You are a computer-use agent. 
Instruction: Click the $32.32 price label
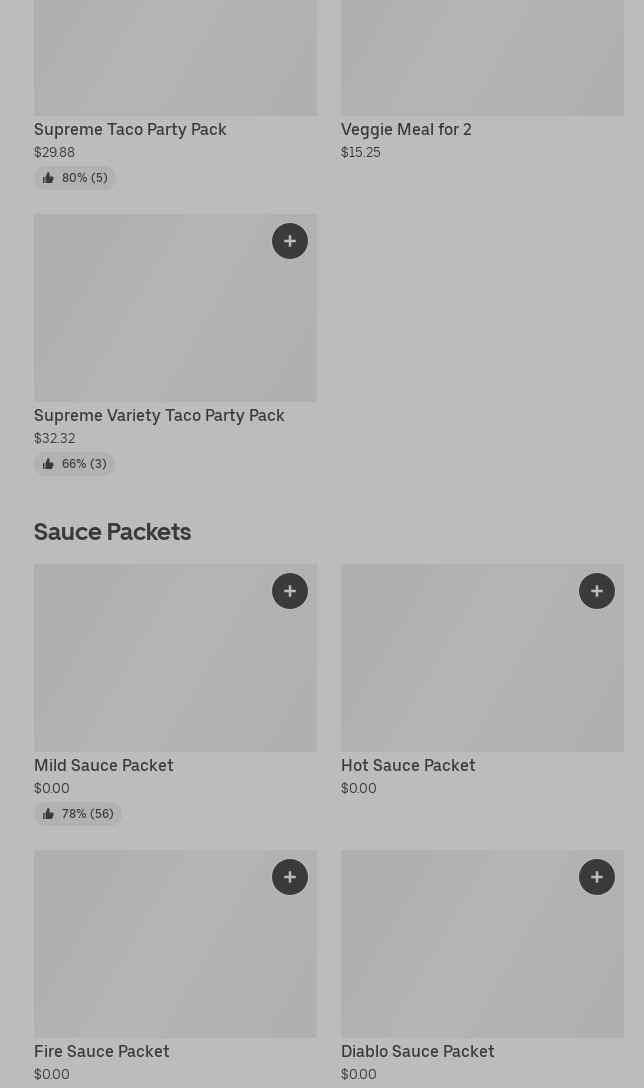click(x=55, y=438)
